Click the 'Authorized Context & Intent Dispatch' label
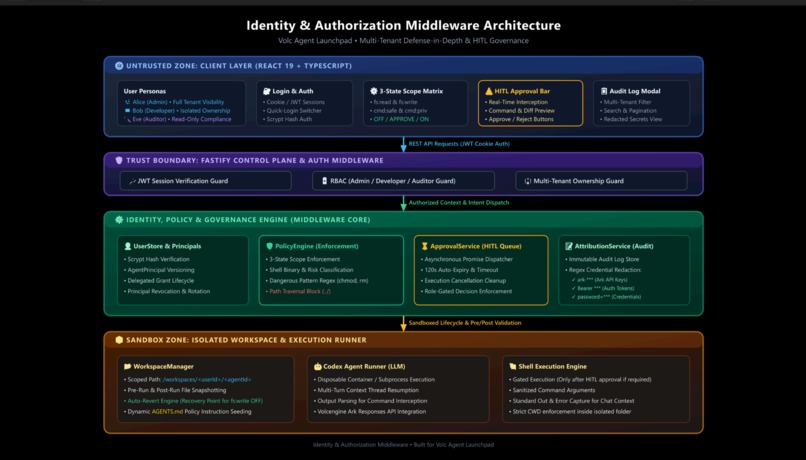Viewport: 806px width, 460px height. tap(459, 203)
